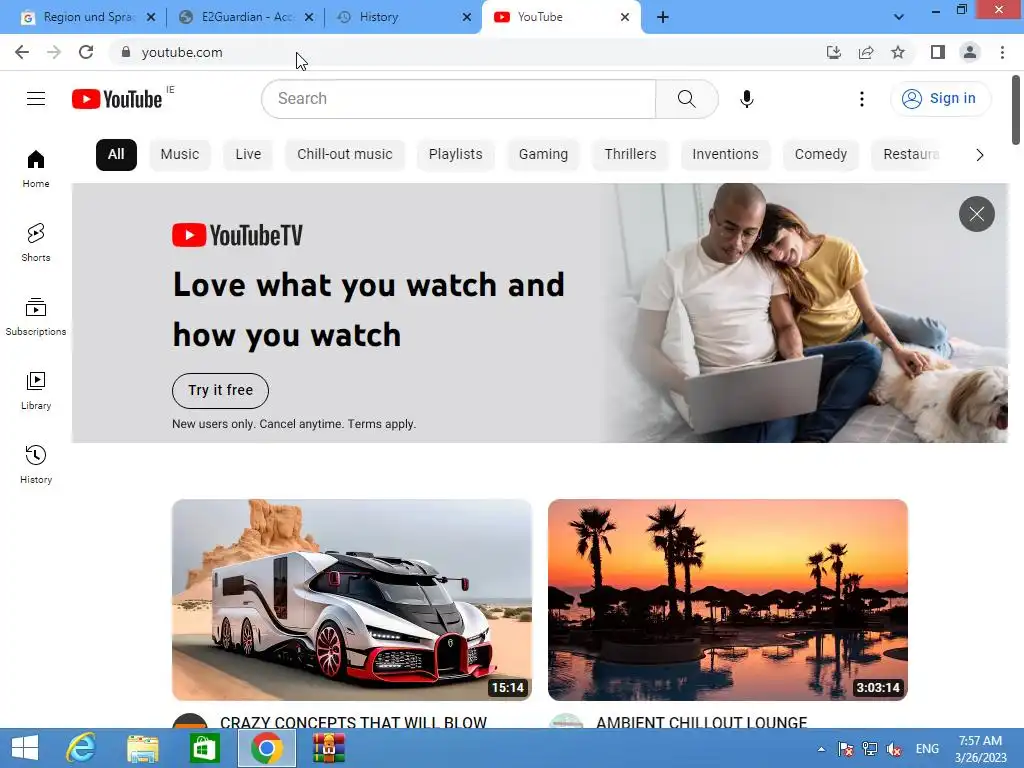Go forward in the browser

(x=54, y=52)
